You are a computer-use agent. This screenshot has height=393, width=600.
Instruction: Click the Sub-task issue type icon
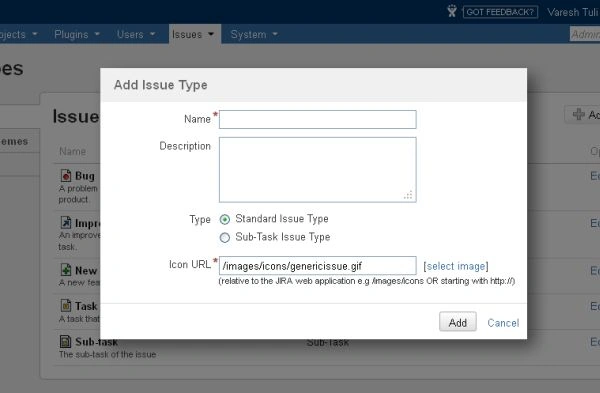pos(66,341)
